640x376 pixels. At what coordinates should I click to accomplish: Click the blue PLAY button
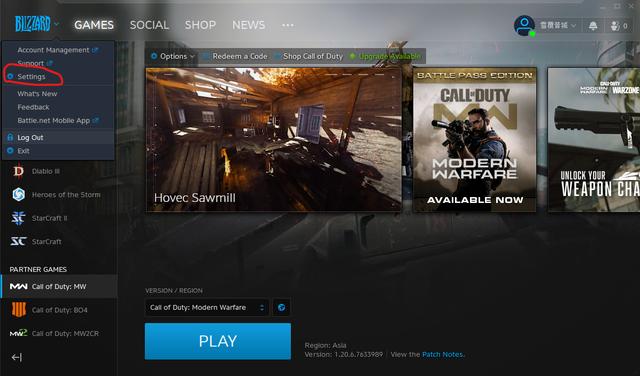(x=218, y=341)
